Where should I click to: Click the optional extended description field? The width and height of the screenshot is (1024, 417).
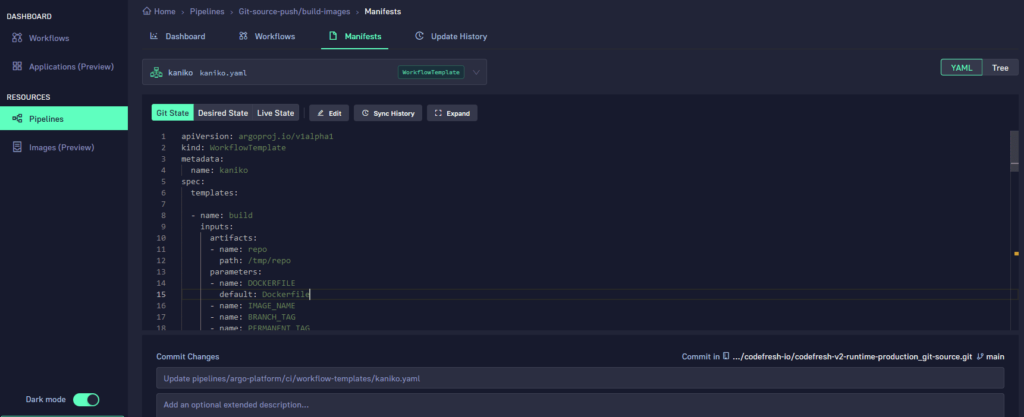coord(580,405)
